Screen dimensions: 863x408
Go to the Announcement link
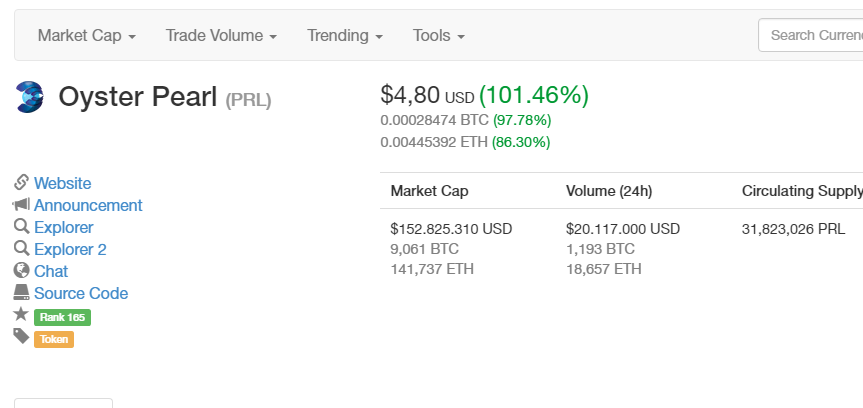point(88,205)
